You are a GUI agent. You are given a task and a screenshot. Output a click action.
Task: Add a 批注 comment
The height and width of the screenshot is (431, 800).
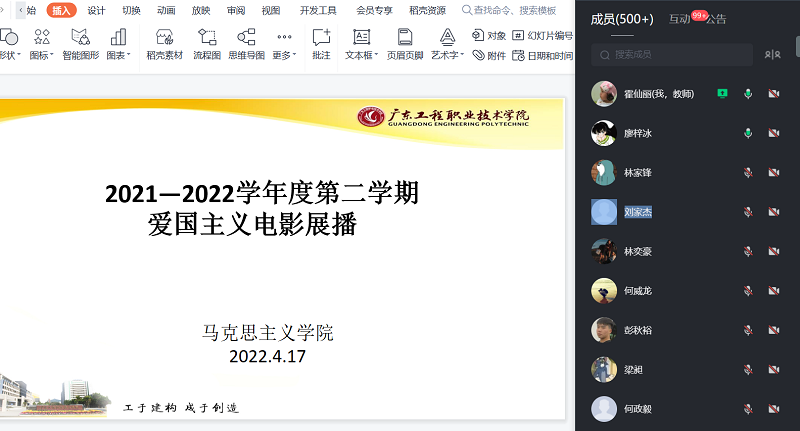pos(321,43)
